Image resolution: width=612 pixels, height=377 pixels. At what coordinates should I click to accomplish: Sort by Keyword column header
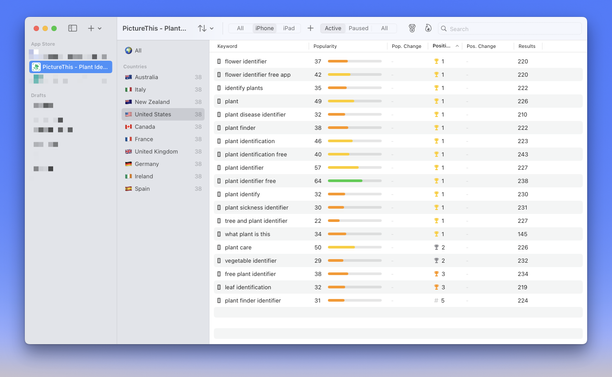[227, 46]
